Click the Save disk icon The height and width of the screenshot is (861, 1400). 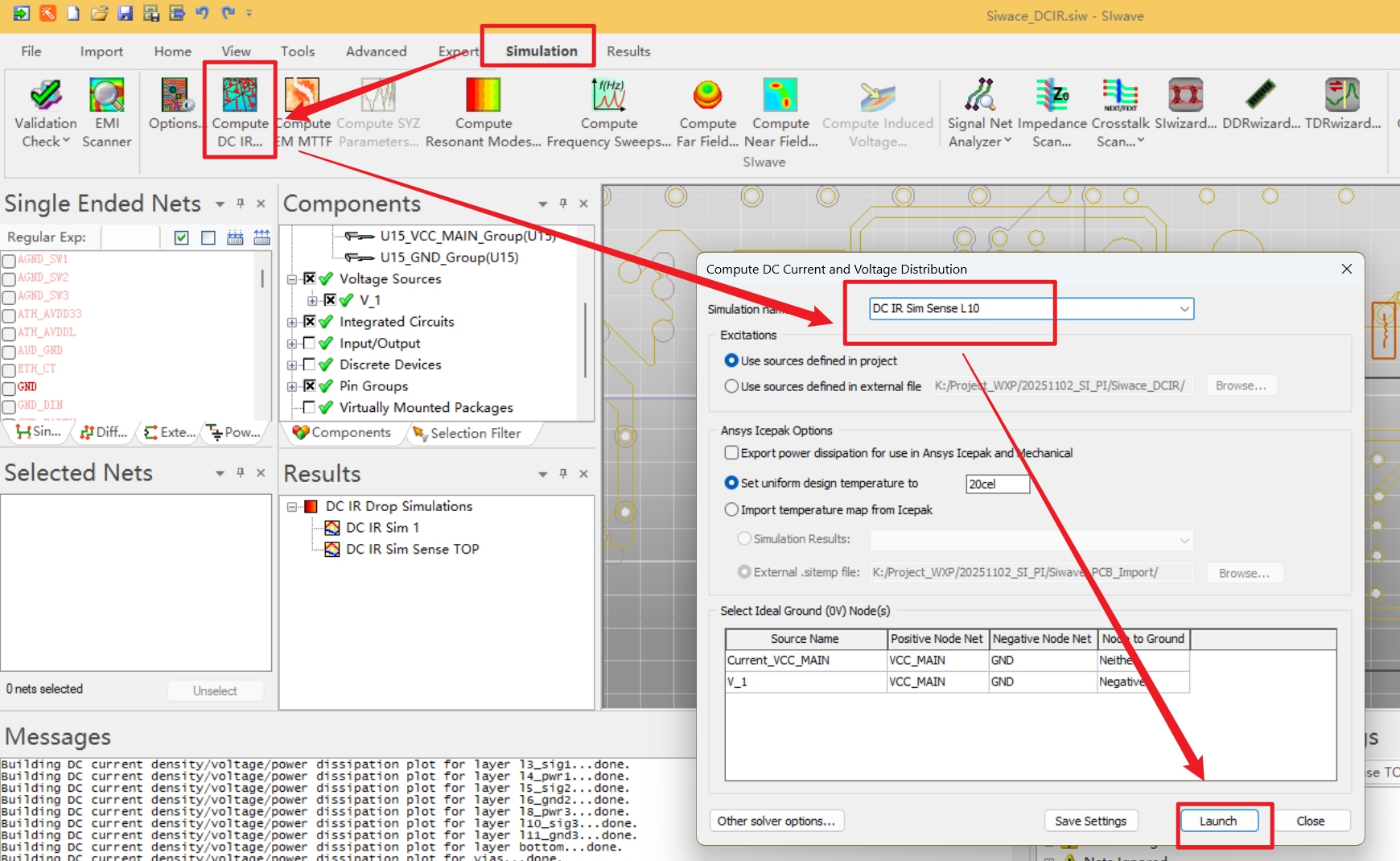tap(125, 13)
